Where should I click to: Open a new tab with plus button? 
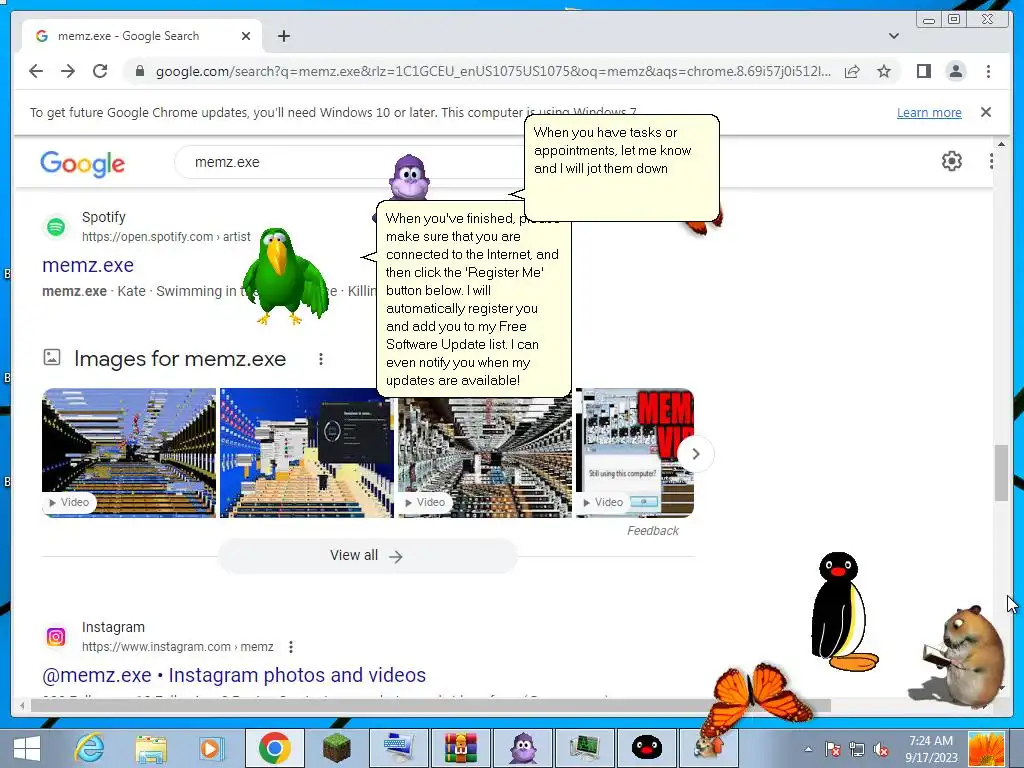283,36
